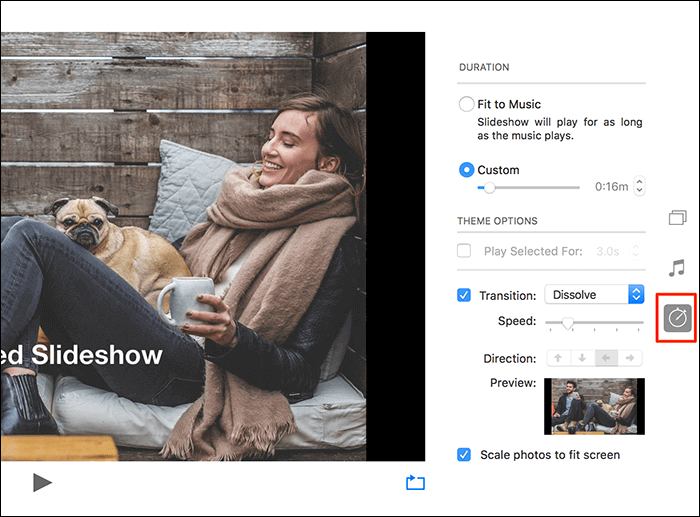Select the Duration settings stopwatch icon
This screenshot has height=517, width=700.
[677, 319]
